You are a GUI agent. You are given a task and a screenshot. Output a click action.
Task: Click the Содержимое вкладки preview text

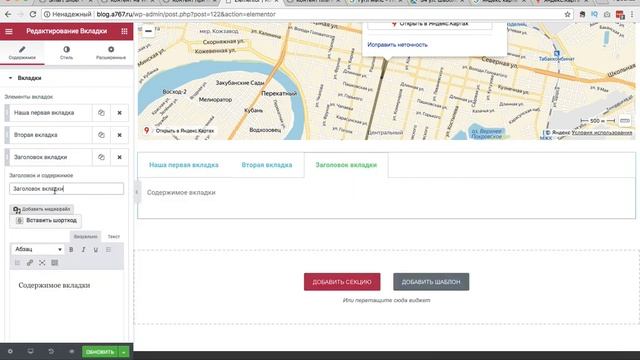pos(181,192)
